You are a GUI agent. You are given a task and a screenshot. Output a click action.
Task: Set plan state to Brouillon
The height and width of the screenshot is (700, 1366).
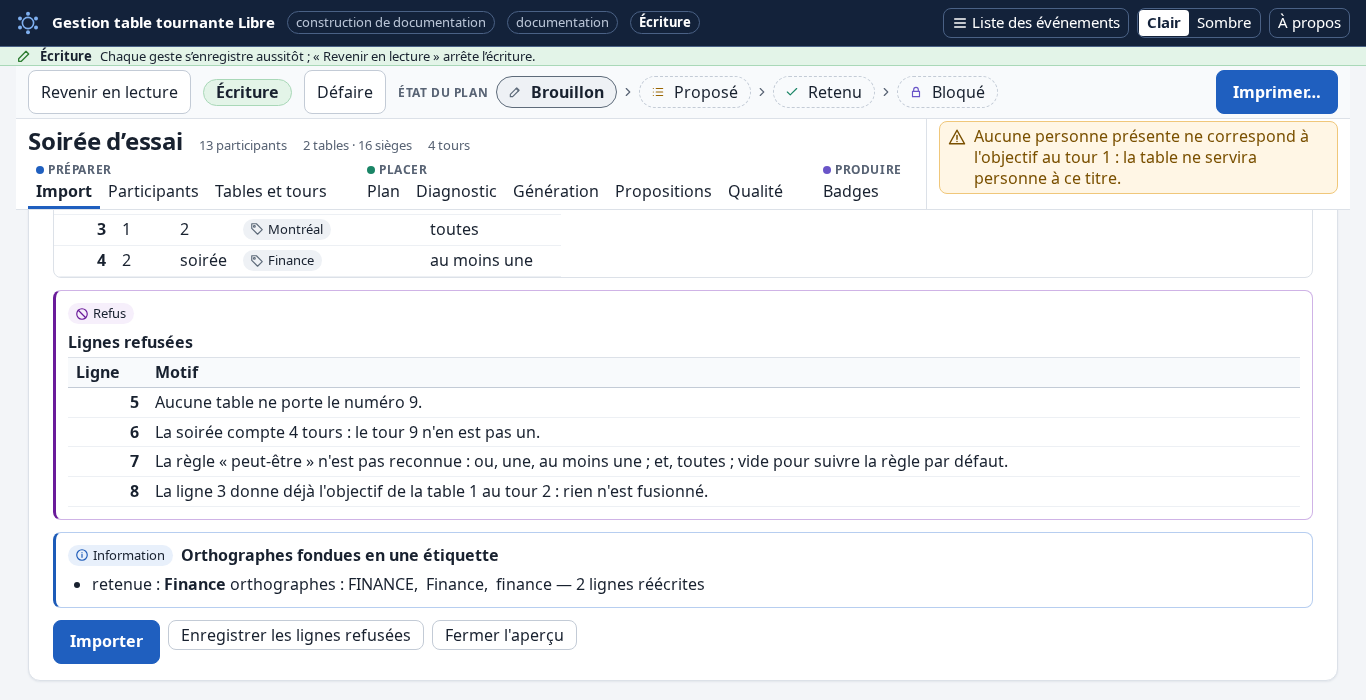(x=556, y=92)
